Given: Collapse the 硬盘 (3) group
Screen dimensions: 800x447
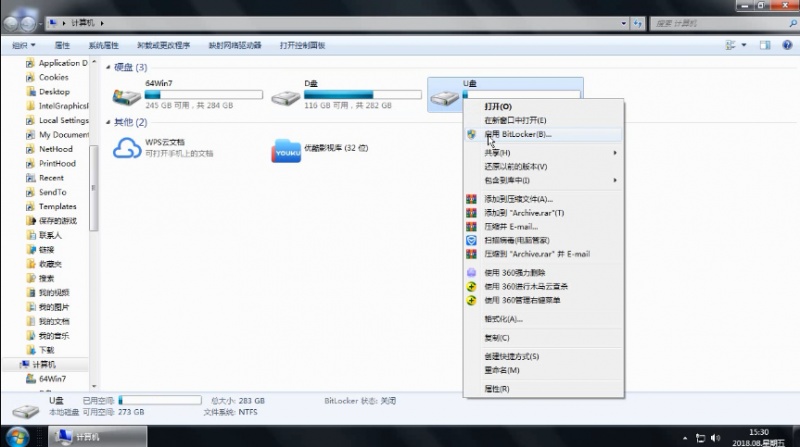Looking at the screenshot, I should click(x=108, y=67).
